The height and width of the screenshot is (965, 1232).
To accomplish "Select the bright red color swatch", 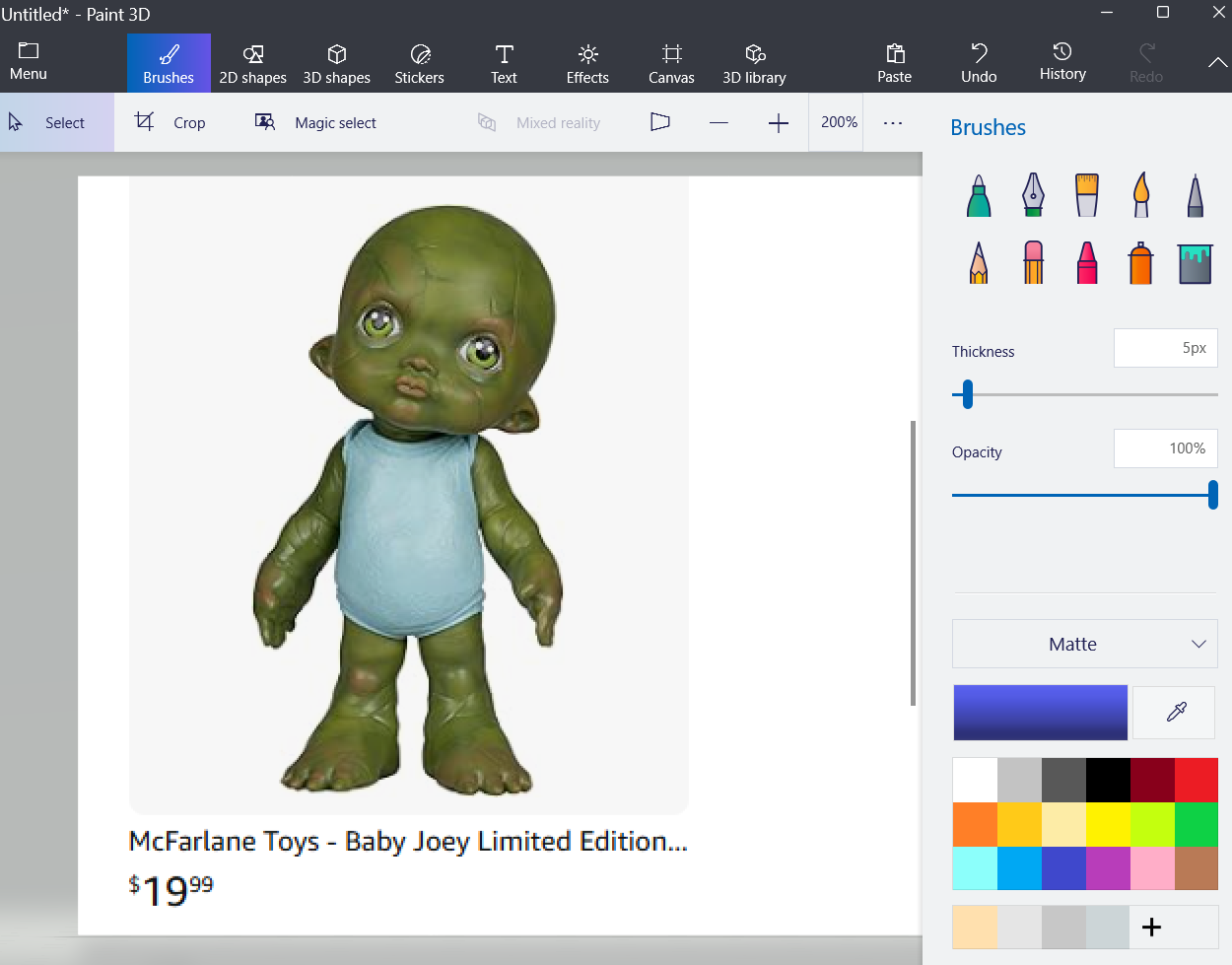I will 1197,781.
